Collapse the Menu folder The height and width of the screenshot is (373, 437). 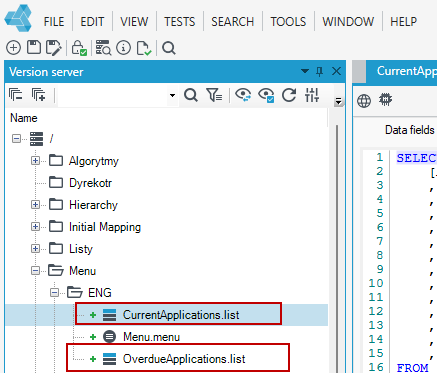(x=35, y=271)
